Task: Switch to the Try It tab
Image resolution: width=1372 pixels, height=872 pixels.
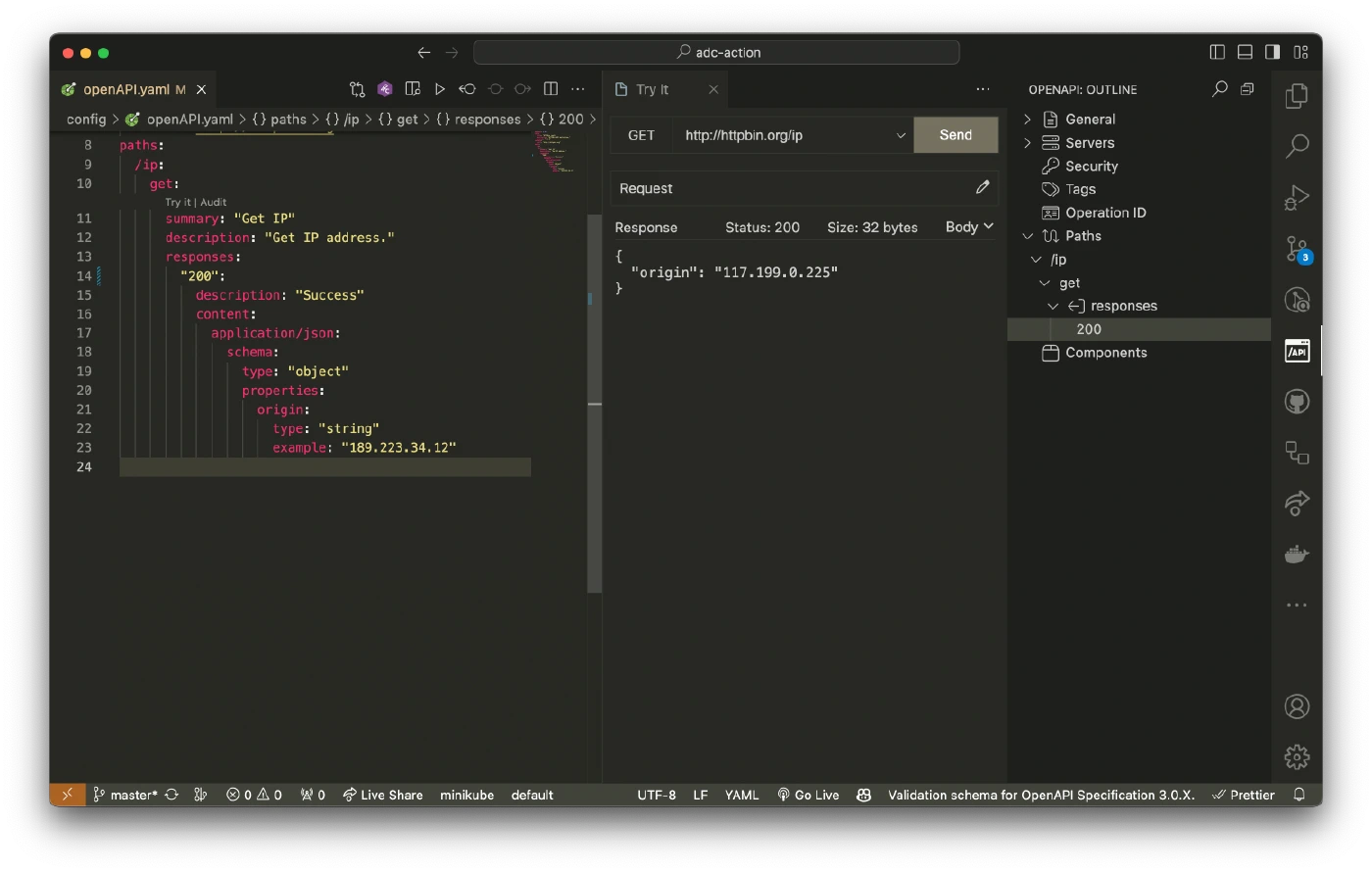Action: point(652,89)
